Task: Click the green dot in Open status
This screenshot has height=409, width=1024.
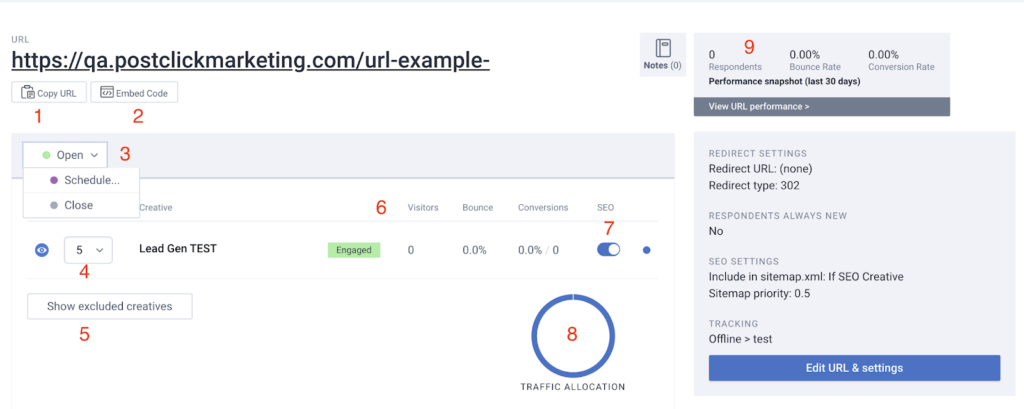Action: 46,155
